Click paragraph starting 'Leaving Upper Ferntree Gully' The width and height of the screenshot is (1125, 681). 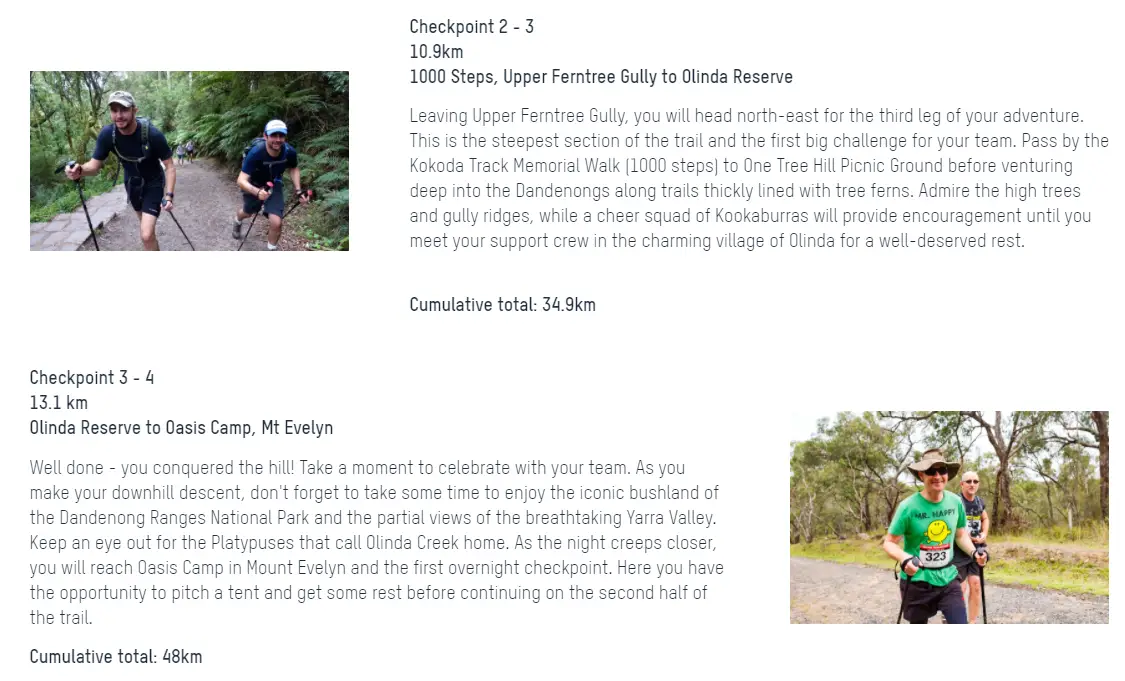(x=759, y=178)
